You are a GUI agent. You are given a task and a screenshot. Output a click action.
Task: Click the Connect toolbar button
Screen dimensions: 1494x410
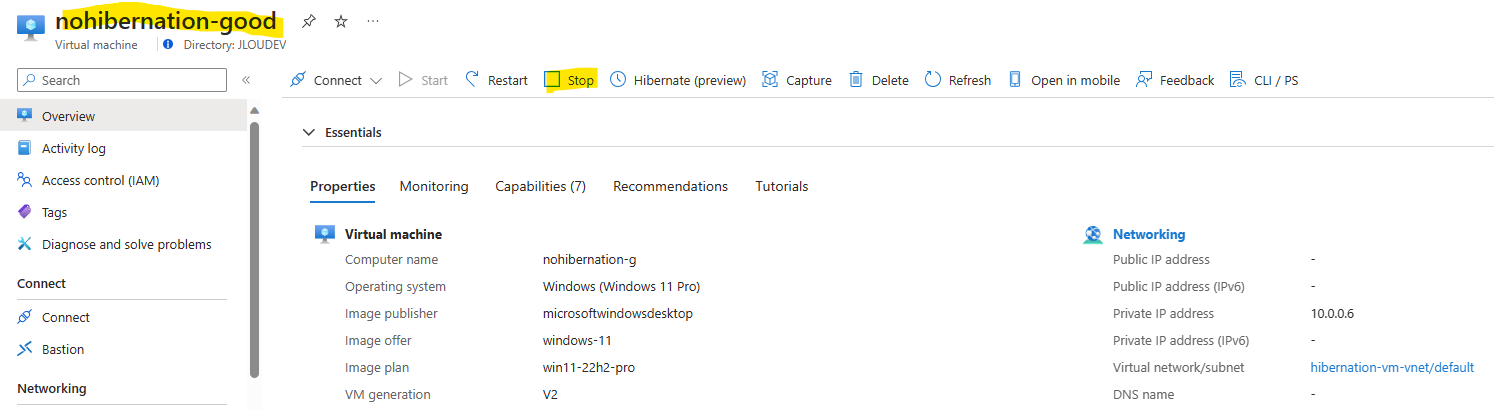326,80
